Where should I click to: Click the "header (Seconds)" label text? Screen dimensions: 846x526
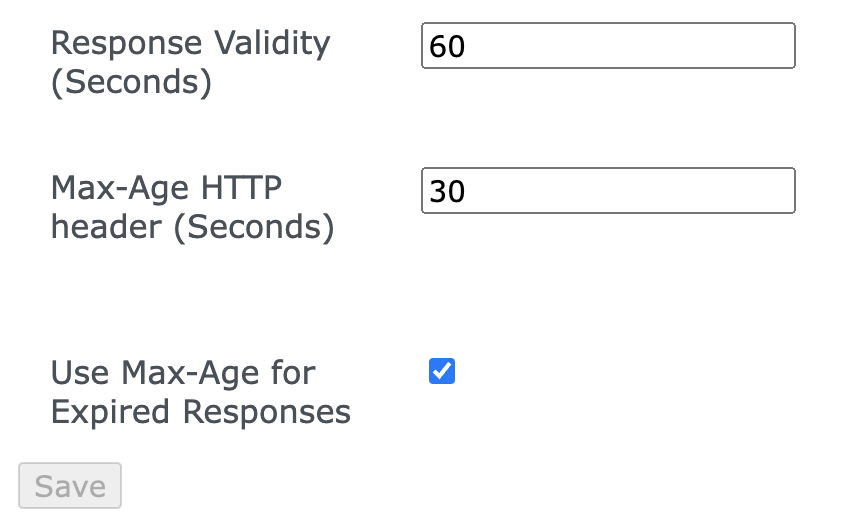point(192,227)
